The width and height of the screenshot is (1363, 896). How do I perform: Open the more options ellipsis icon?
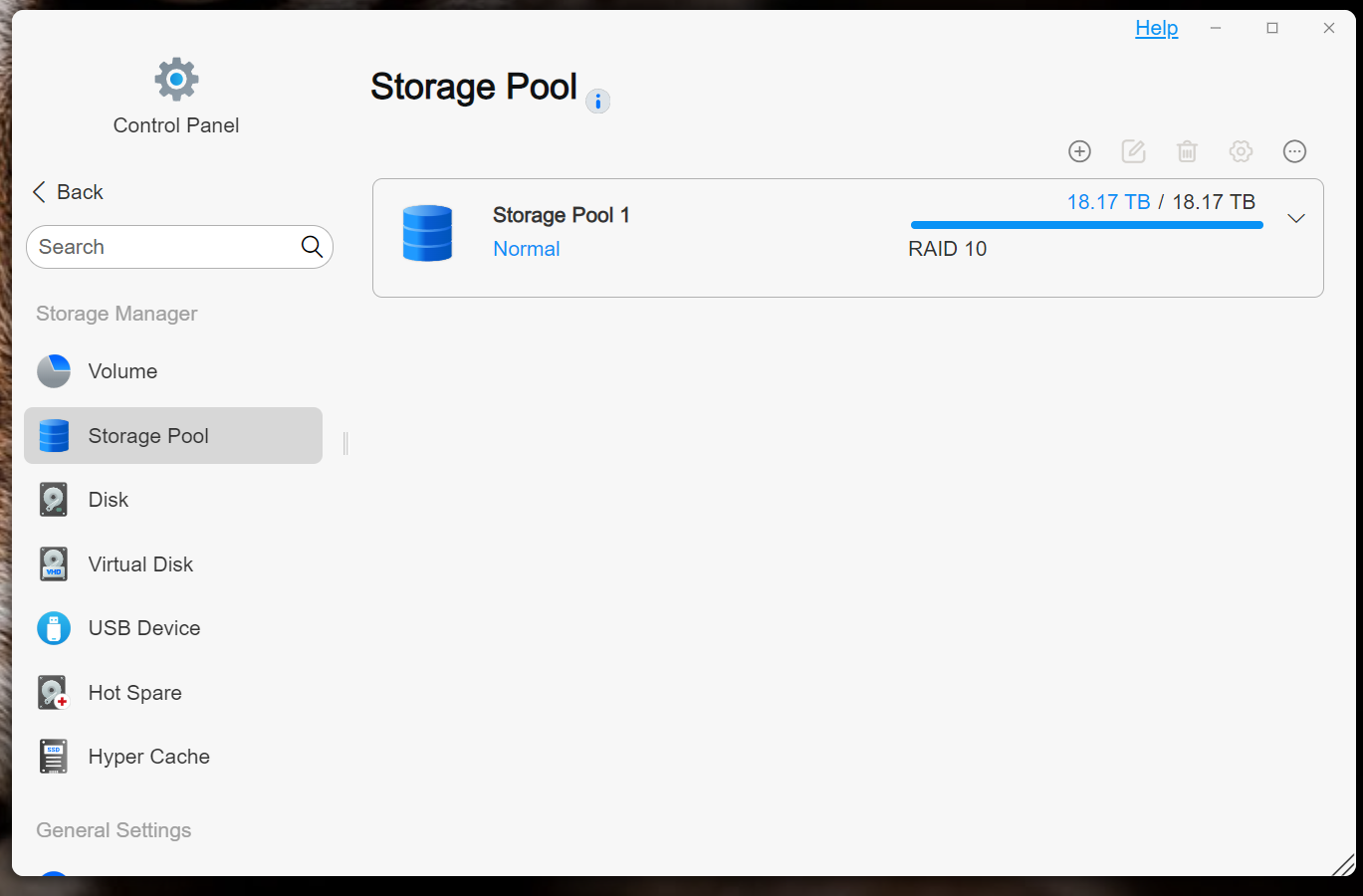coord(1294,151)
